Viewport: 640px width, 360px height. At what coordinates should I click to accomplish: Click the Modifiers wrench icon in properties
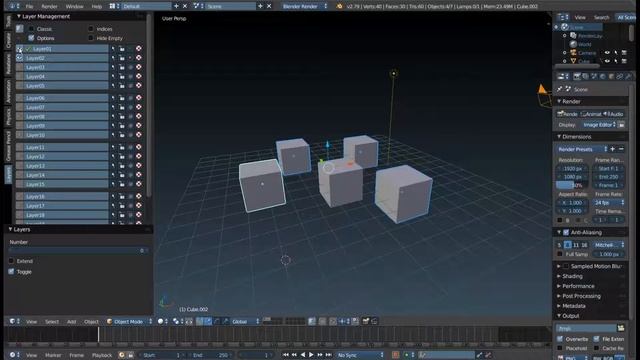(x=628, y=76)
